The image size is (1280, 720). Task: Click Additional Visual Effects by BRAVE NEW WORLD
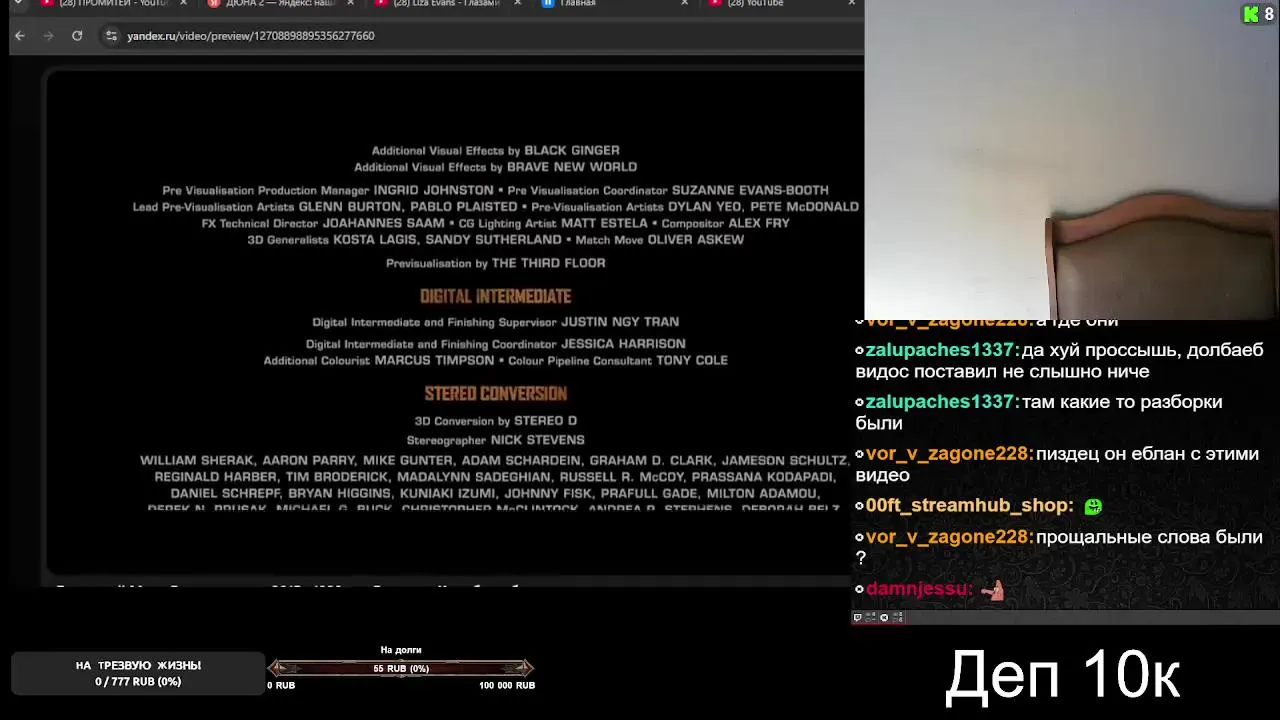(x=496, y=167)
